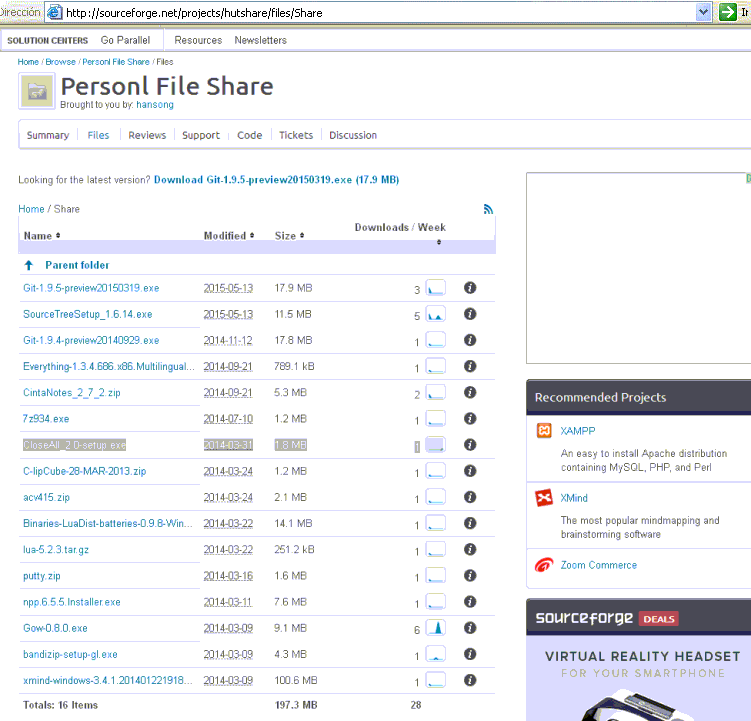Click the Home link above file table
Image resolution: width=751 pixels, height=721 pixels.
pyautogui.click(x=31, y=209)
